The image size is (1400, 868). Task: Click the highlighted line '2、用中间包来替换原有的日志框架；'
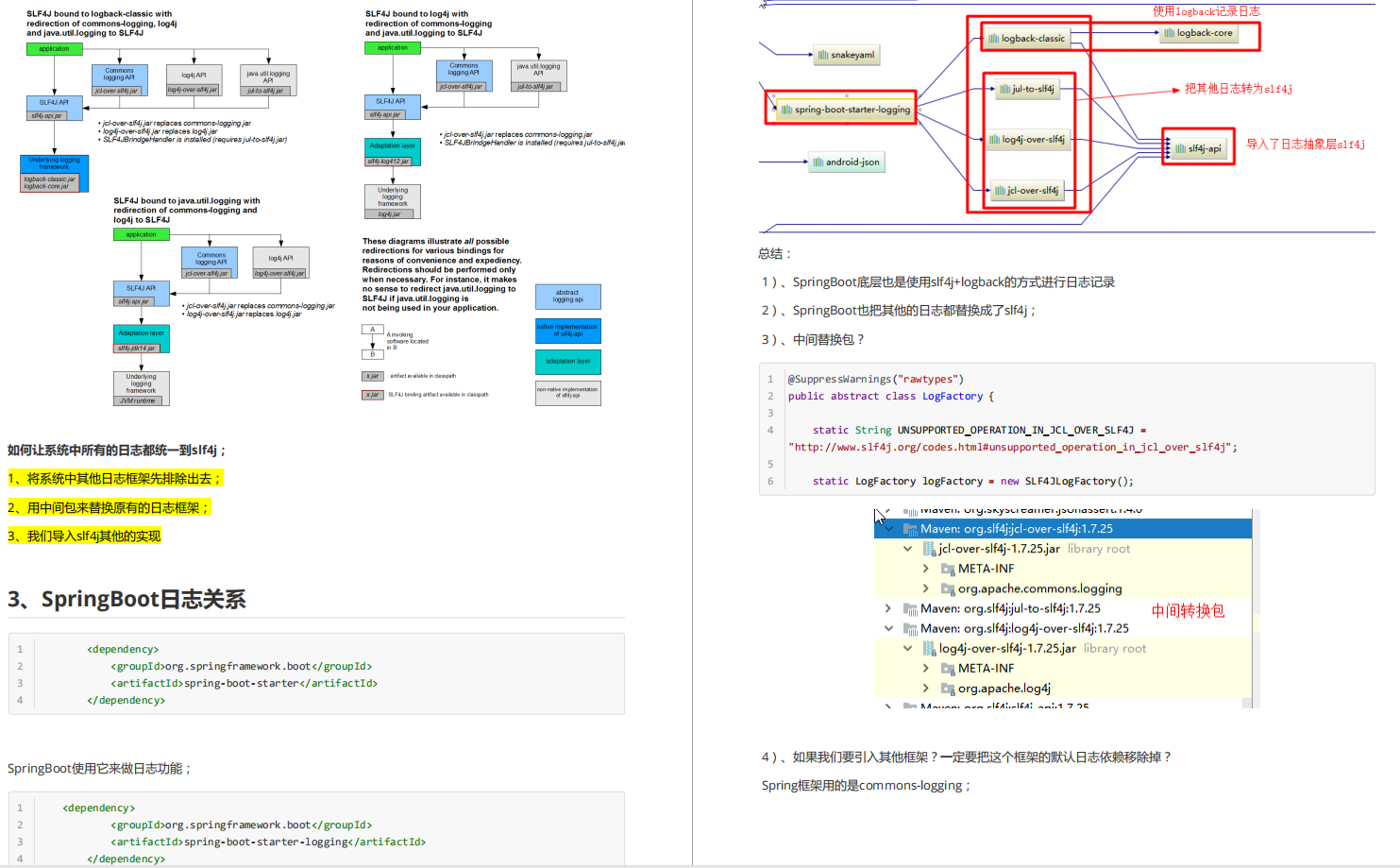[109, 508]
